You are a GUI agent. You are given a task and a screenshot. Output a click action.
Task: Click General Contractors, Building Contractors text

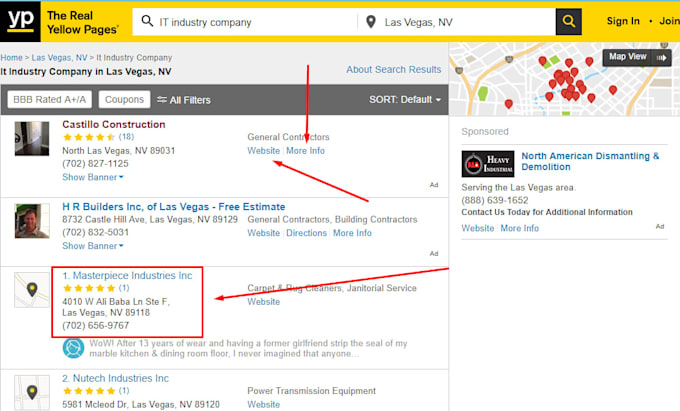332,219
